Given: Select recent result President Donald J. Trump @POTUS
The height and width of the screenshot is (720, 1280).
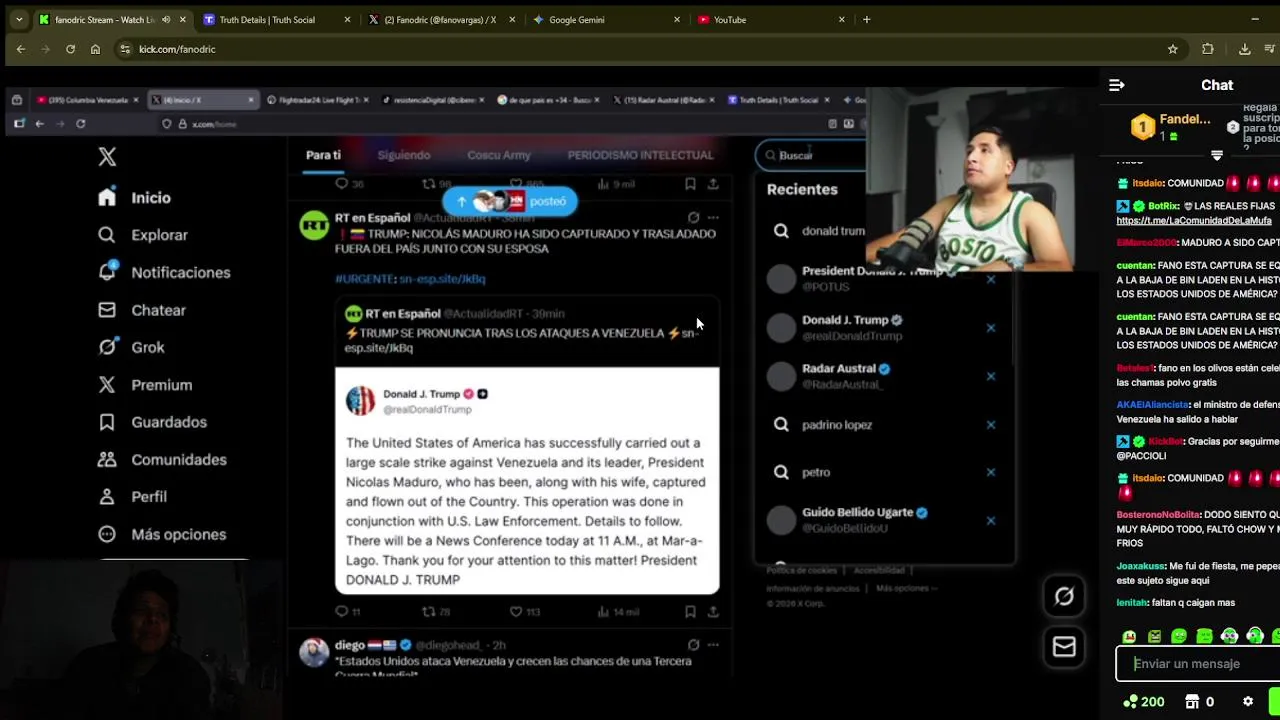Looking at the screenshot, I should (x=872, y=278).
